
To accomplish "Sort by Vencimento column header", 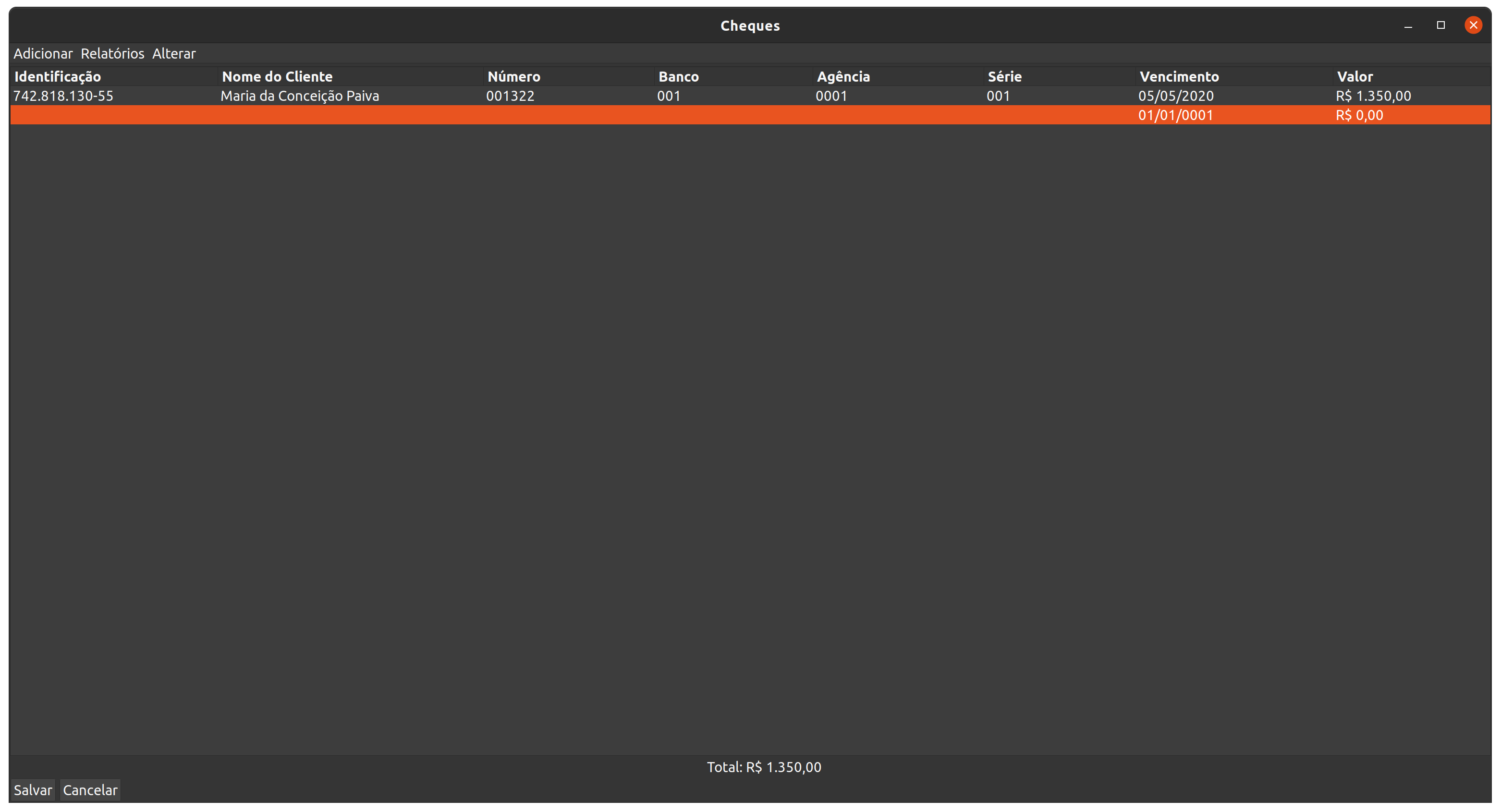I will [1179, 76].
